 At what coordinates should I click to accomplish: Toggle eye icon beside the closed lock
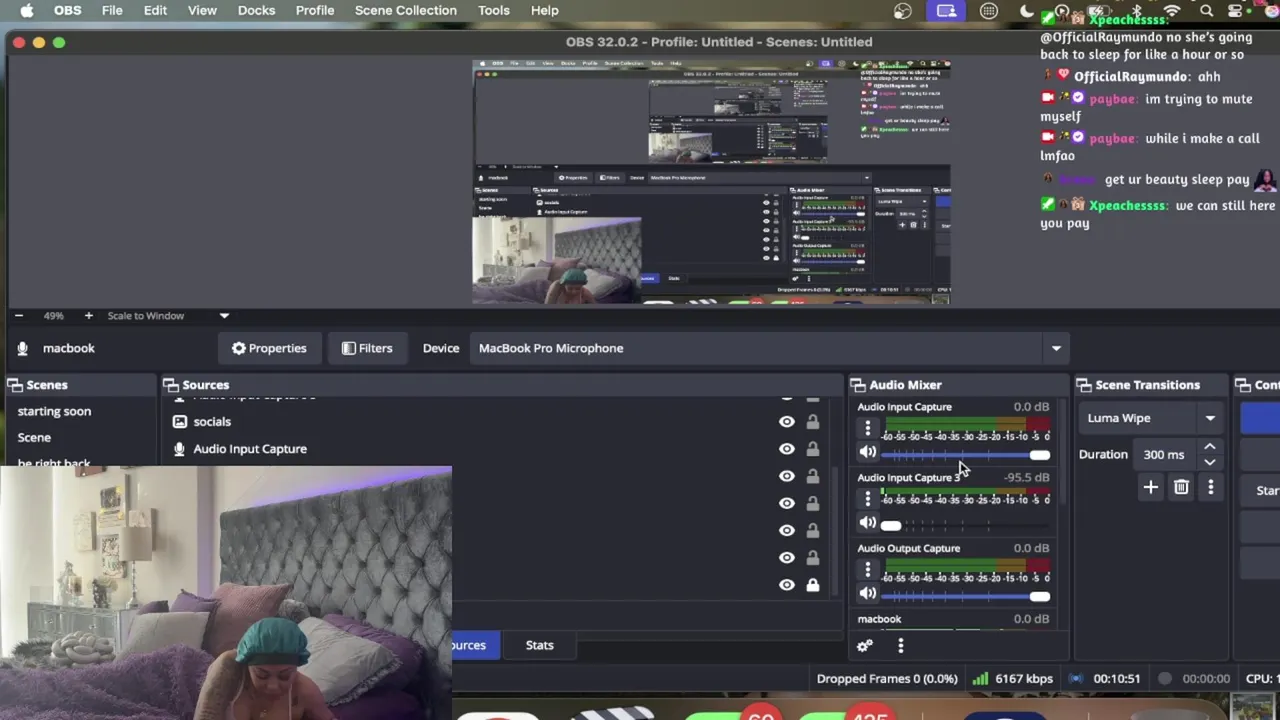(787, 585)
